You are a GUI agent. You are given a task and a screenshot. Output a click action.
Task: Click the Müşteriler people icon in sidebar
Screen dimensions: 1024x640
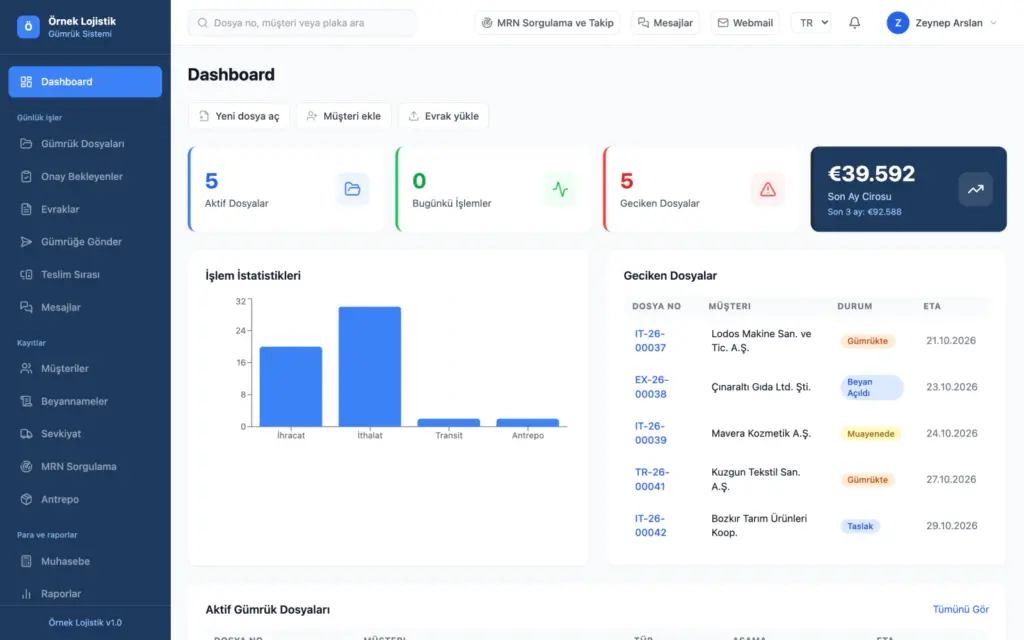[26, 368]
